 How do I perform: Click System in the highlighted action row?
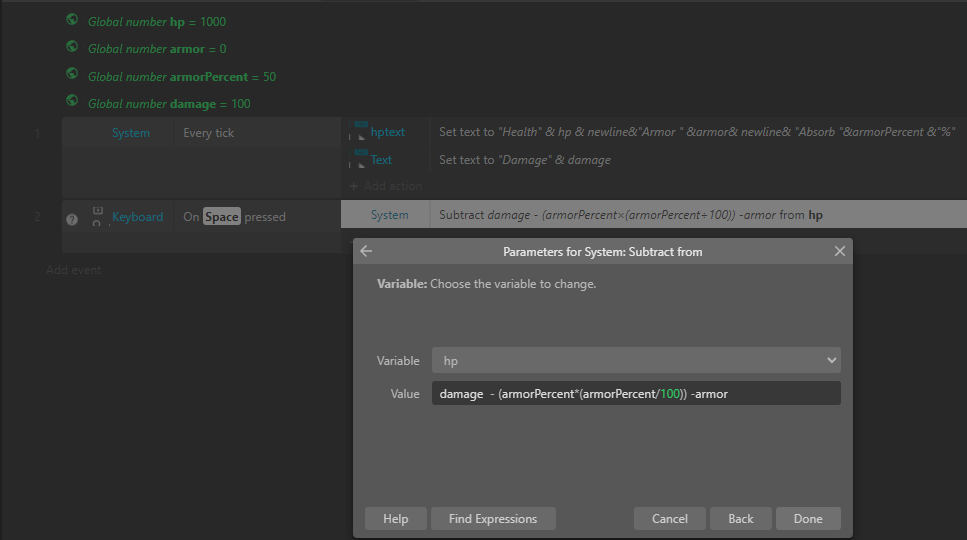coord(389,215)
